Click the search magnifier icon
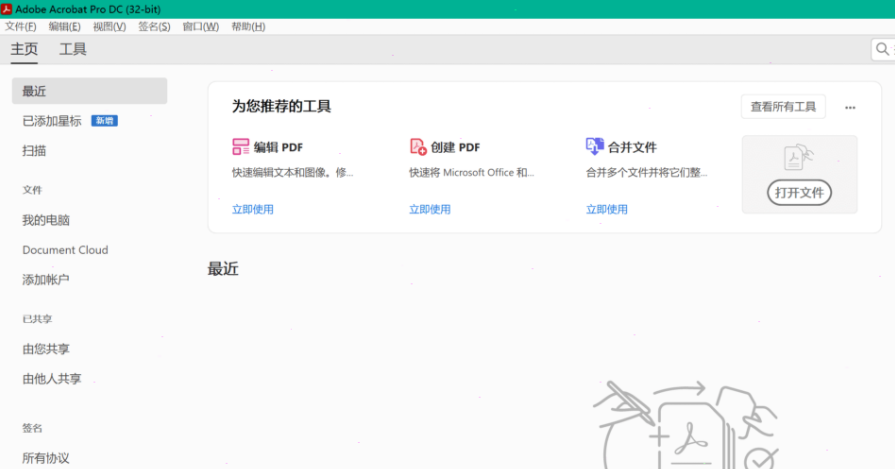The width and height of the screenshot is (895, 469). point(882,49)
